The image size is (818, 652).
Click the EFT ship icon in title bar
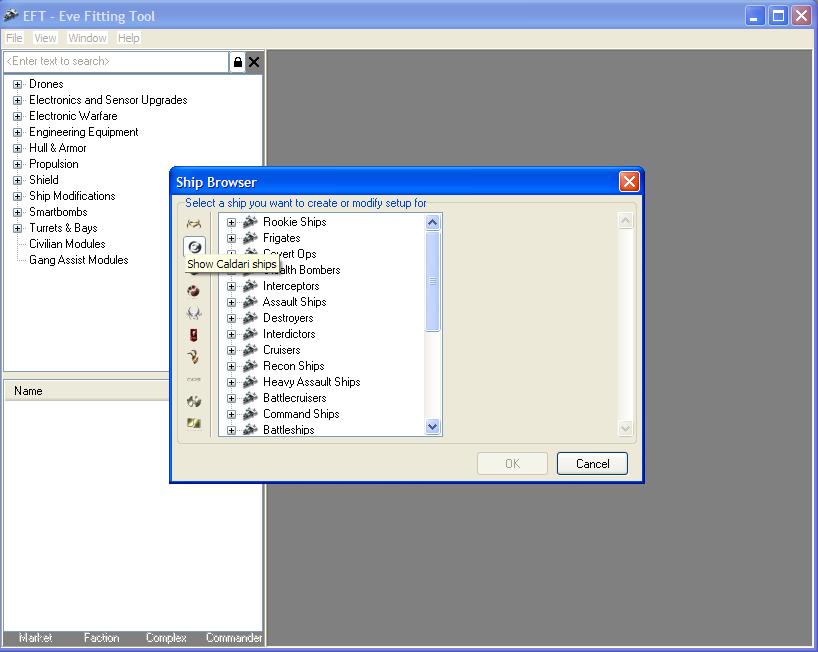pyautogui.click(x=11, y=16)
